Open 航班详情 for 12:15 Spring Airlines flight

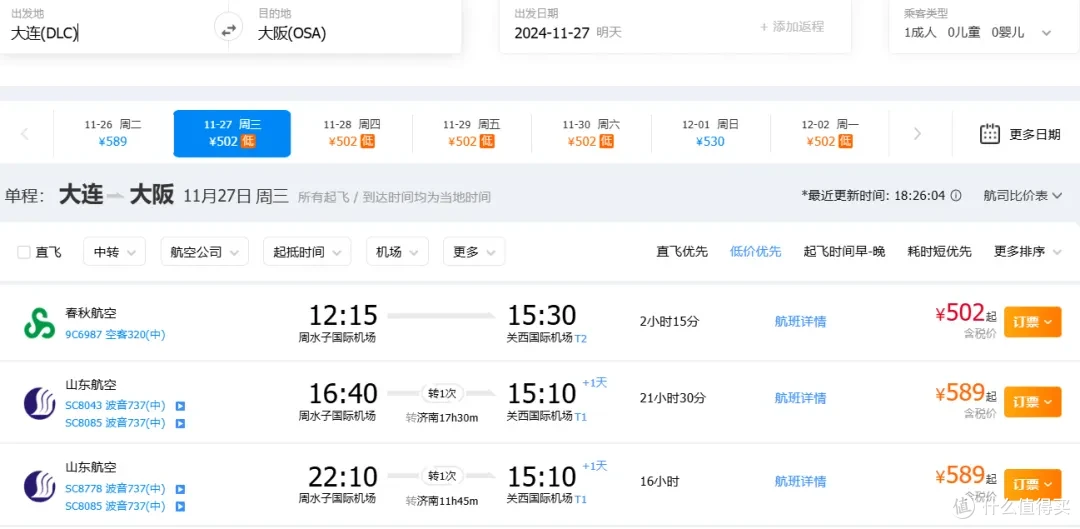click(800, 321)
